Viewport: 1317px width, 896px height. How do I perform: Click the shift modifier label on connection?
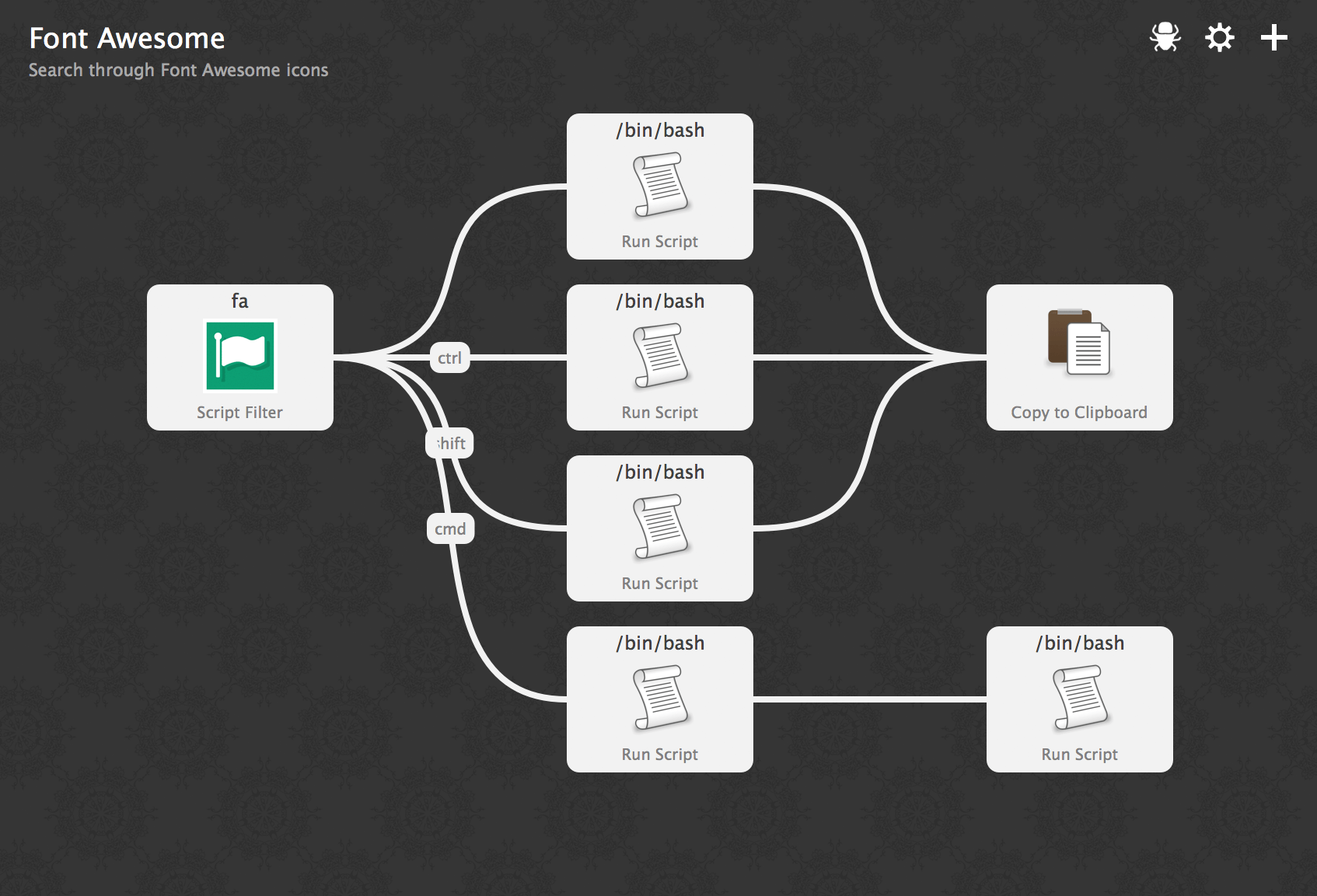450,443
